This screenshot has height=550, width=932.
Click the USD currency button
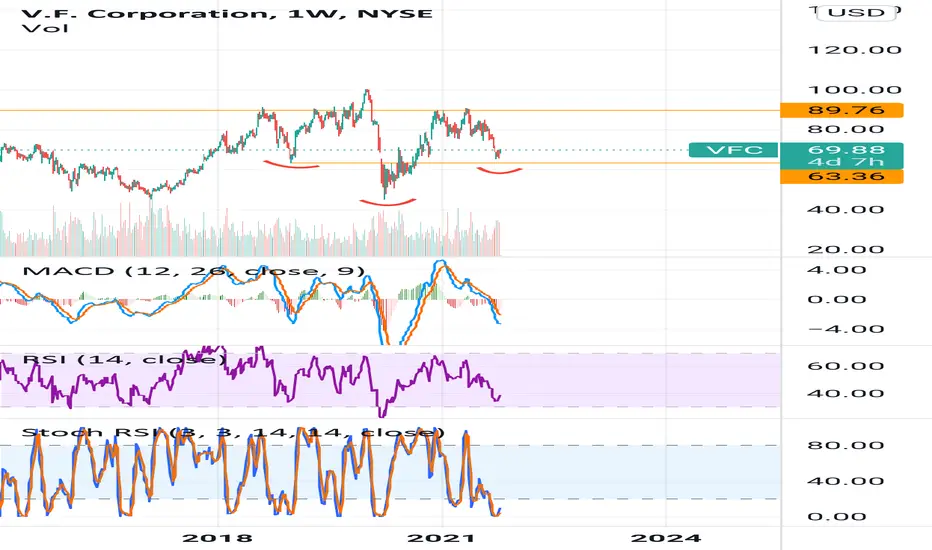[856, 12]
